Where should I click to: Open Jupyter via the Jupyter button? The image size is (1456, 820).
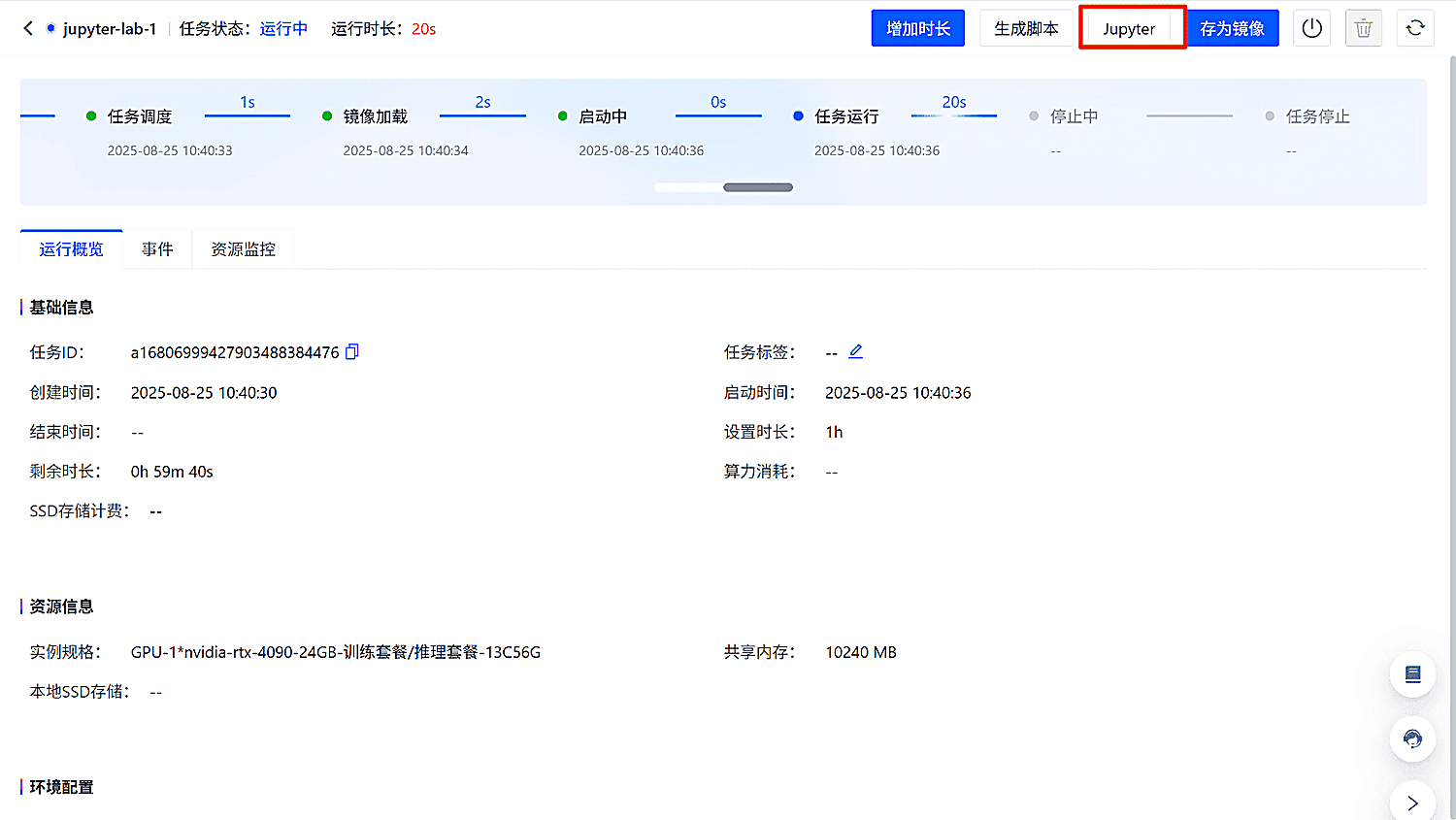(x=1129, y=28)
